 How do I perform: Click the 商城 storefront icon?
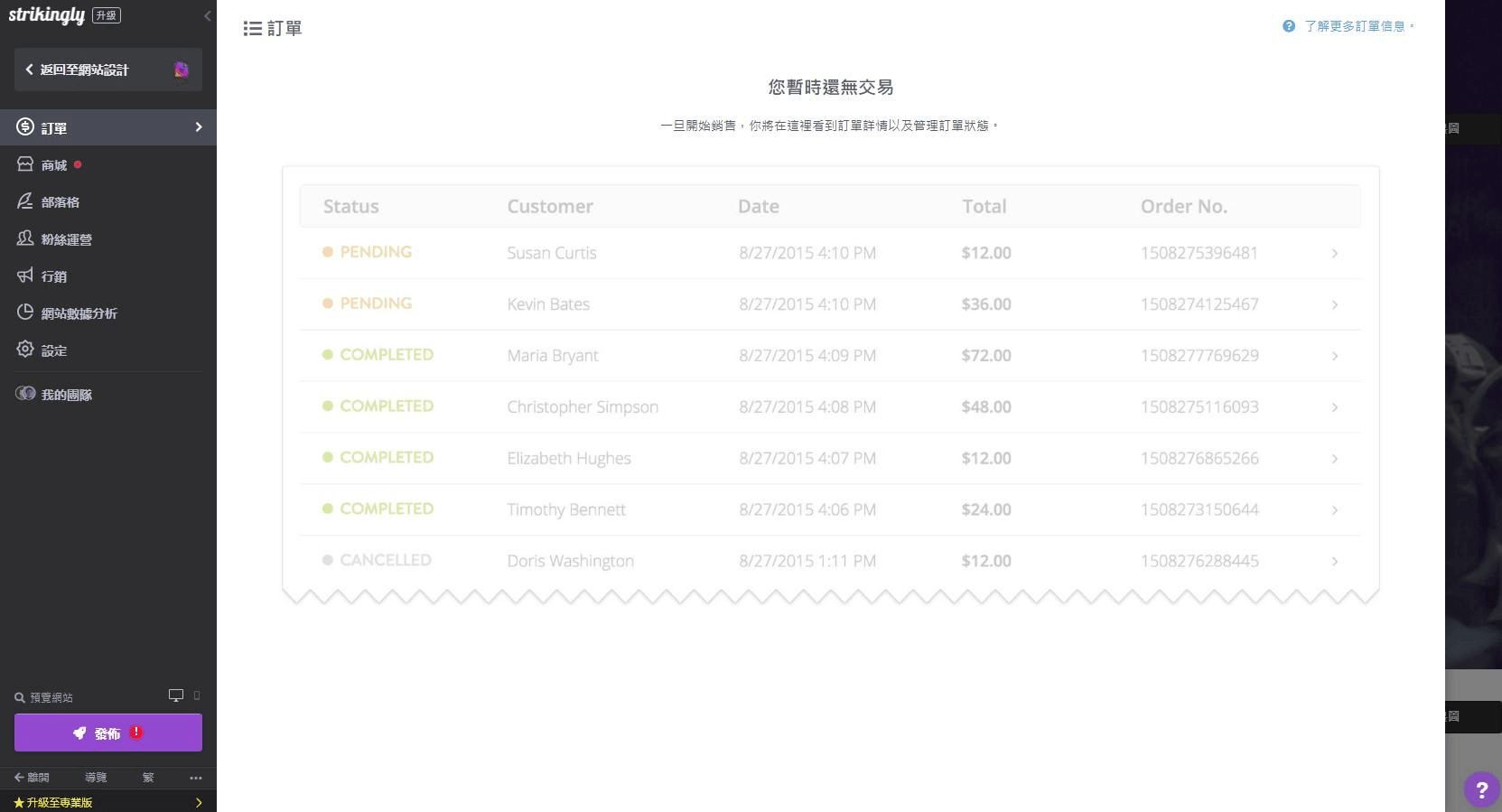tap(25, 164)
